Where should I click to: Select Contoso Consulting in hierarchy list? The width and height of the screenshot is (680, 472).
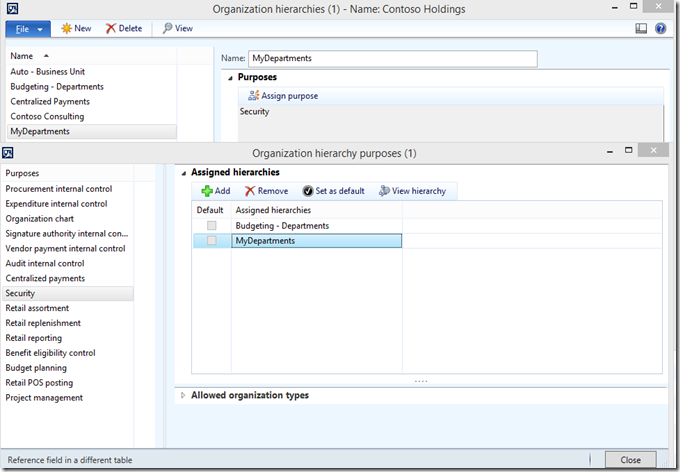(47, 116)
